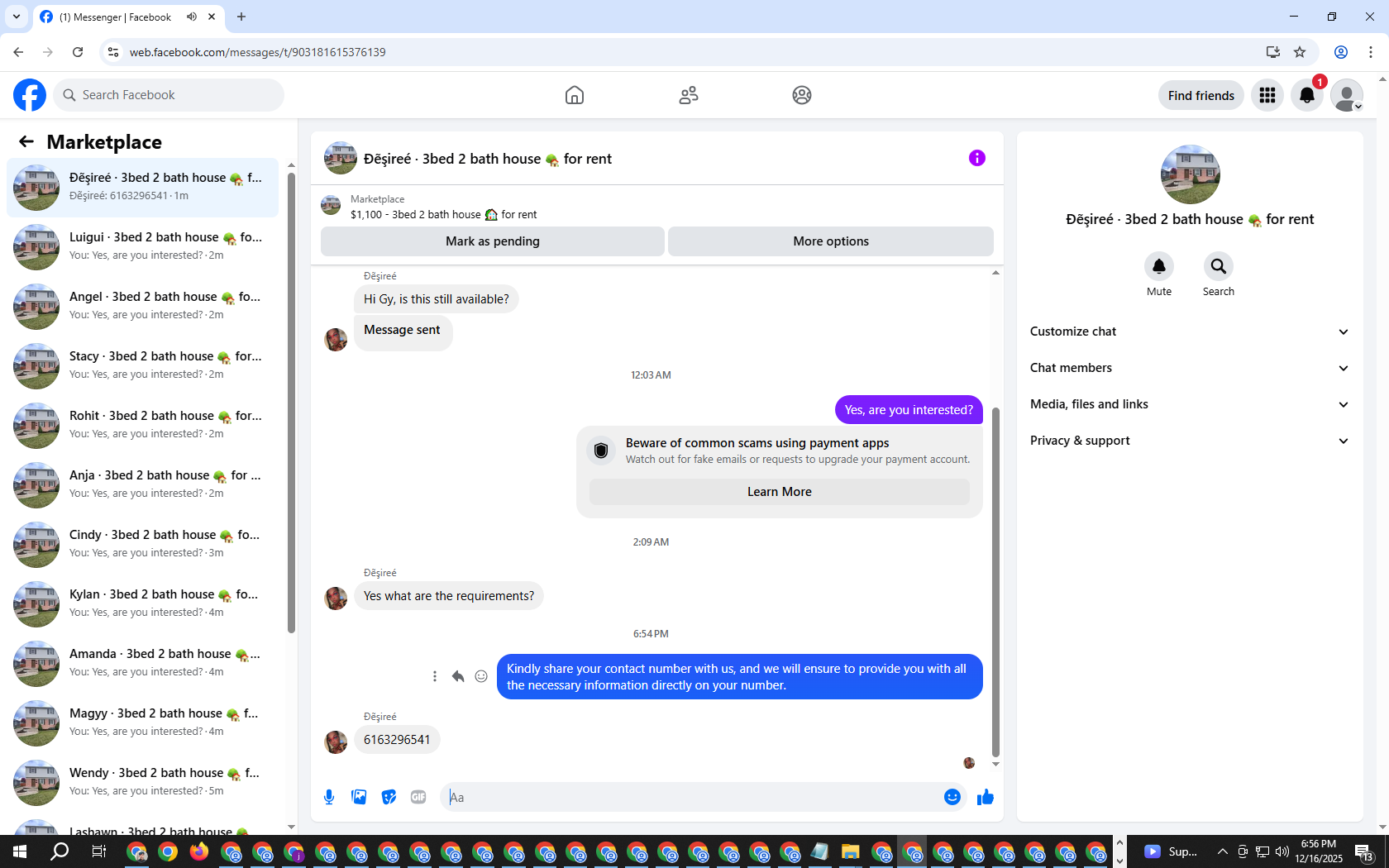Mute the tab audio speaker icon

pos(192,17)
